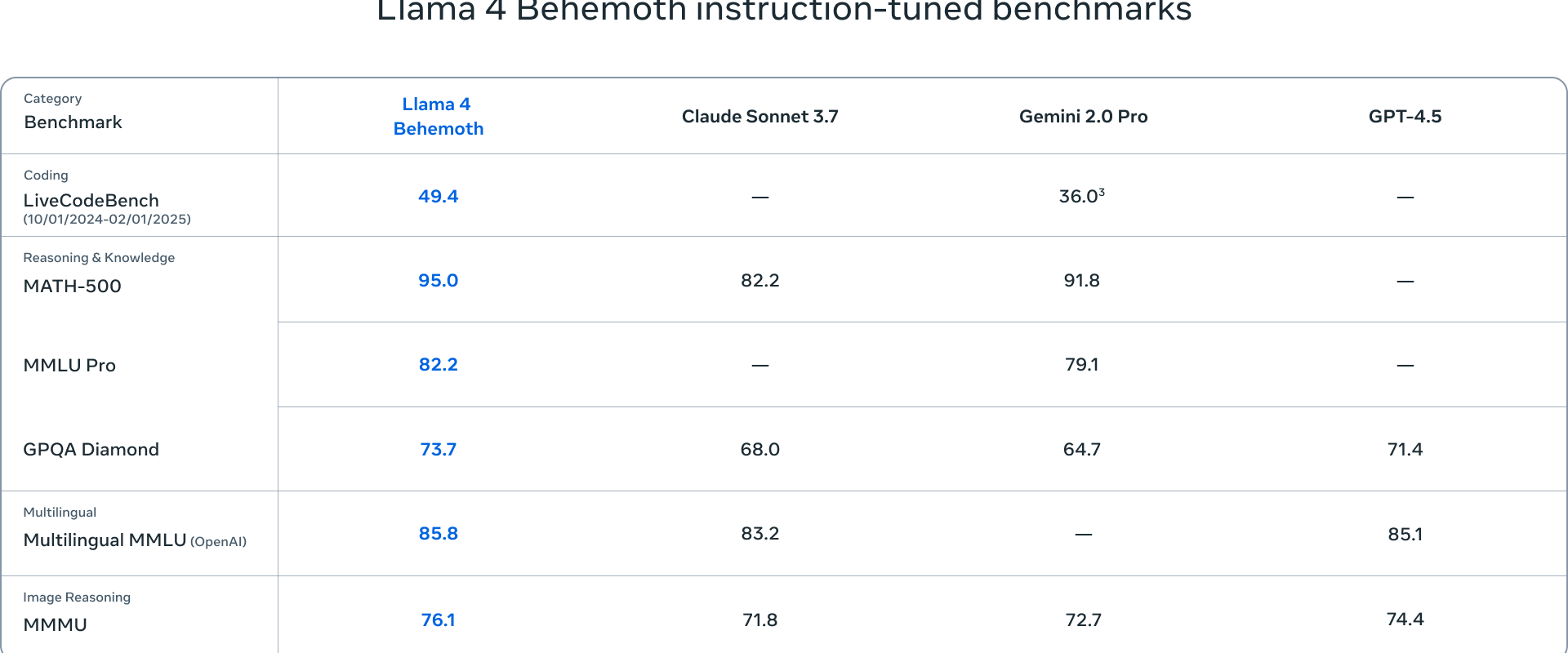Screen dimensions: 1568x653
Task: Click the Category Benchmark header cell
Action: tap(140, 116)
